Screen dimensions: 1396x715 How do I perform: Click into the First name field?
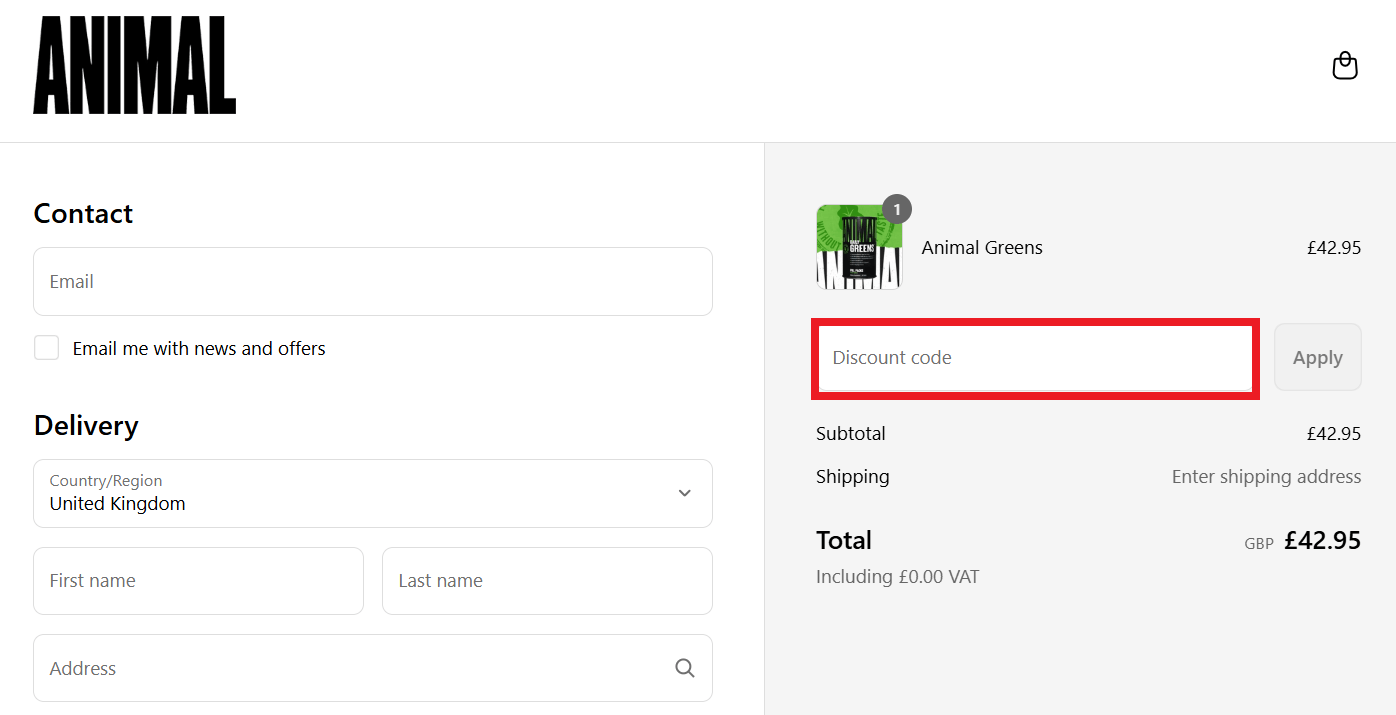[198, 581]
